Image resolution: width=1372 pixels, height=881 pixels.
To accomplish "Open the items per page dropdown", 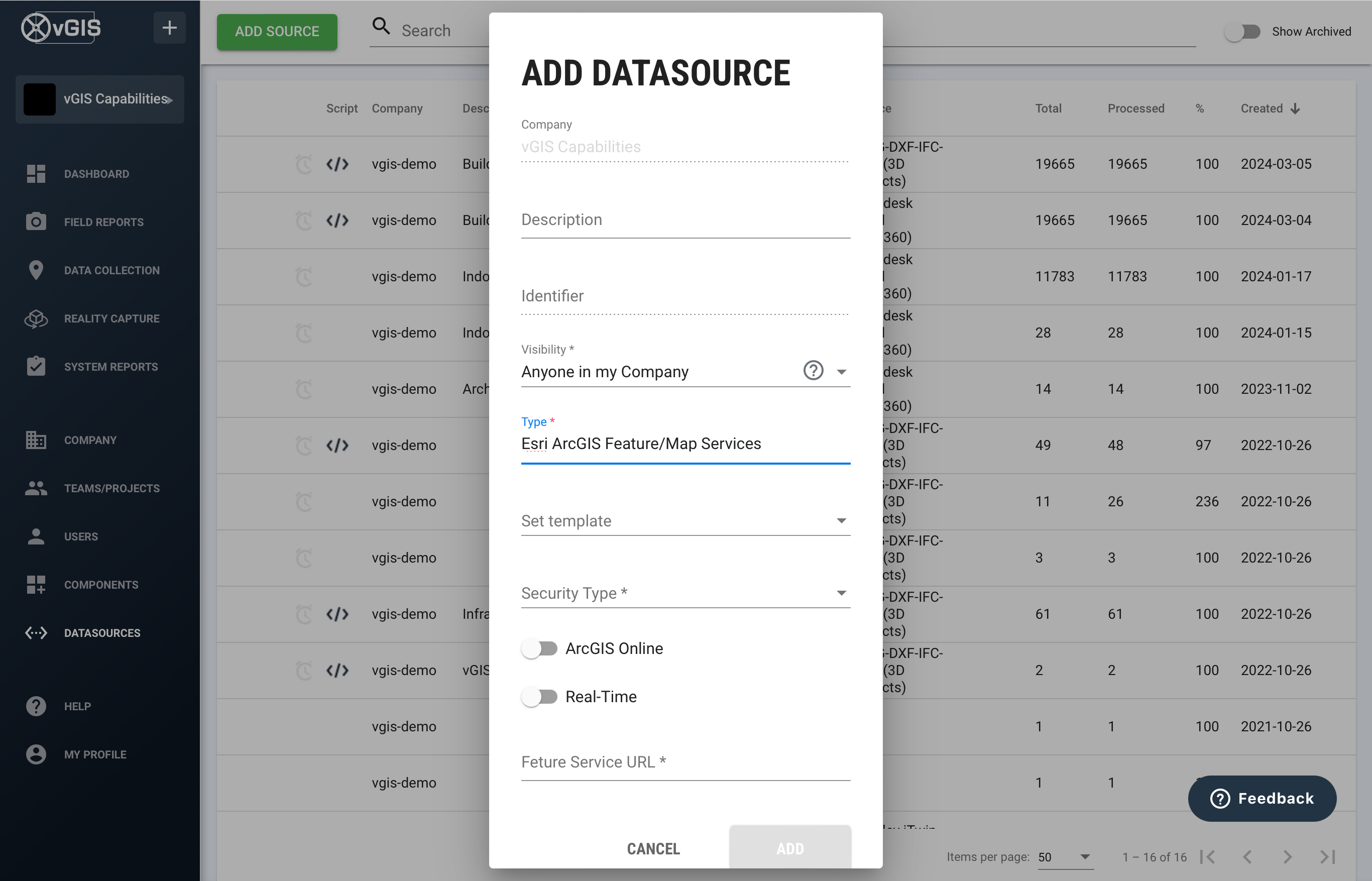I will tap(1065, 857).
